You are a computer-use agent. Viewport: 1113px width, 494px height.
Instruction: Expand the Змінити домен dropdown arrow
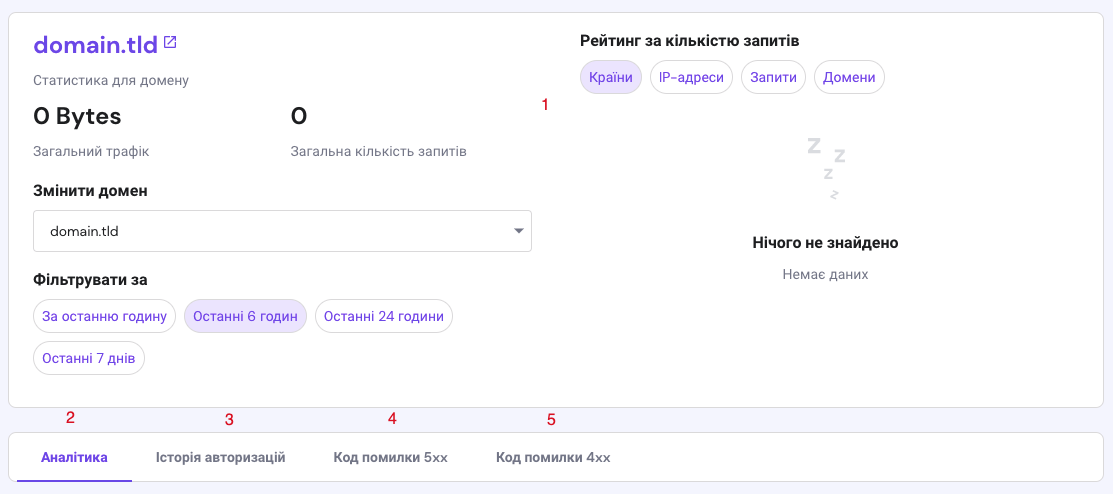tap(518, 231)
